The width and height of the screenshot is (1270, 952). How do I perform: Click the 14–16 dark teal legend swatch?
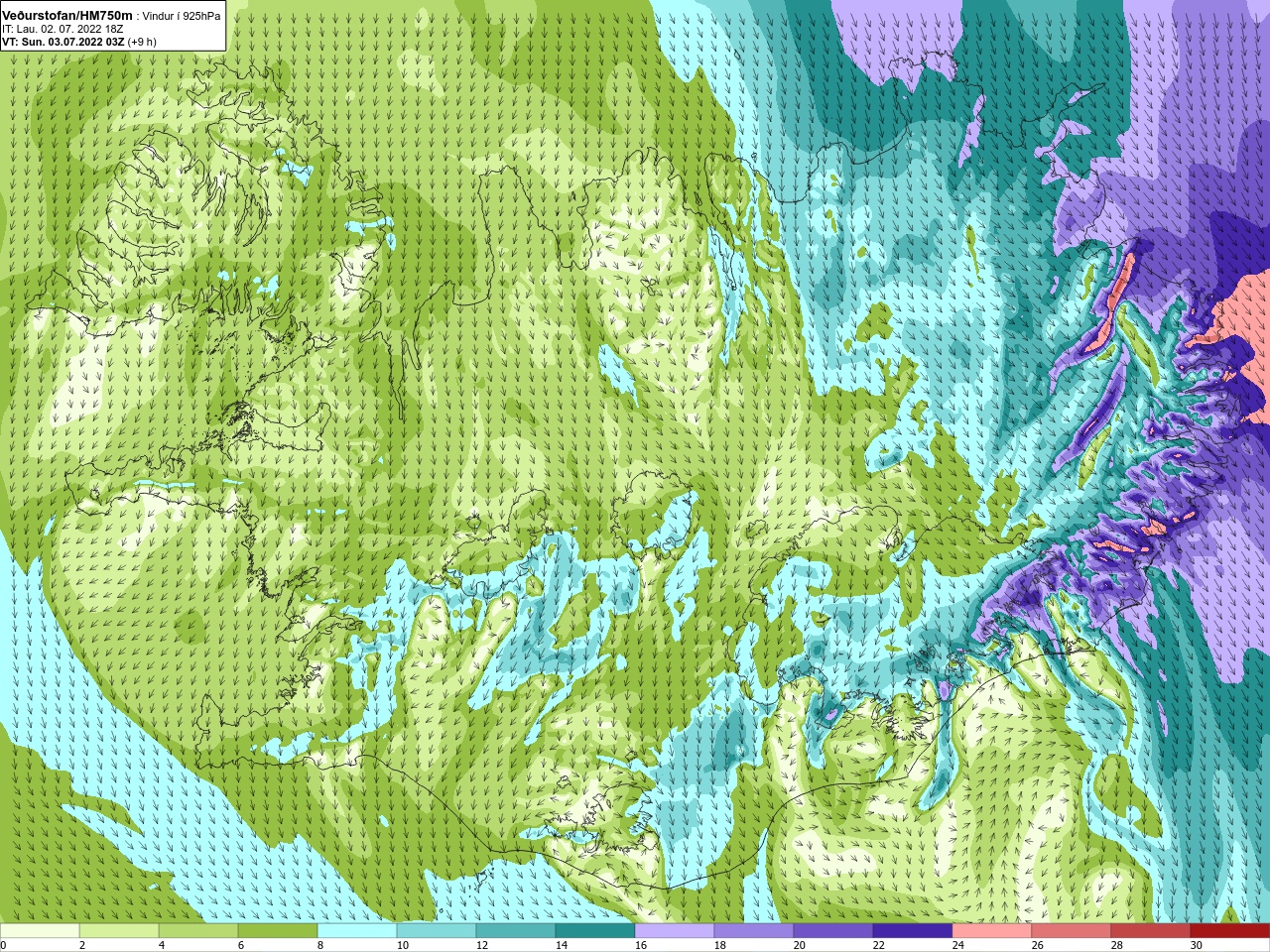pos(595,930)
